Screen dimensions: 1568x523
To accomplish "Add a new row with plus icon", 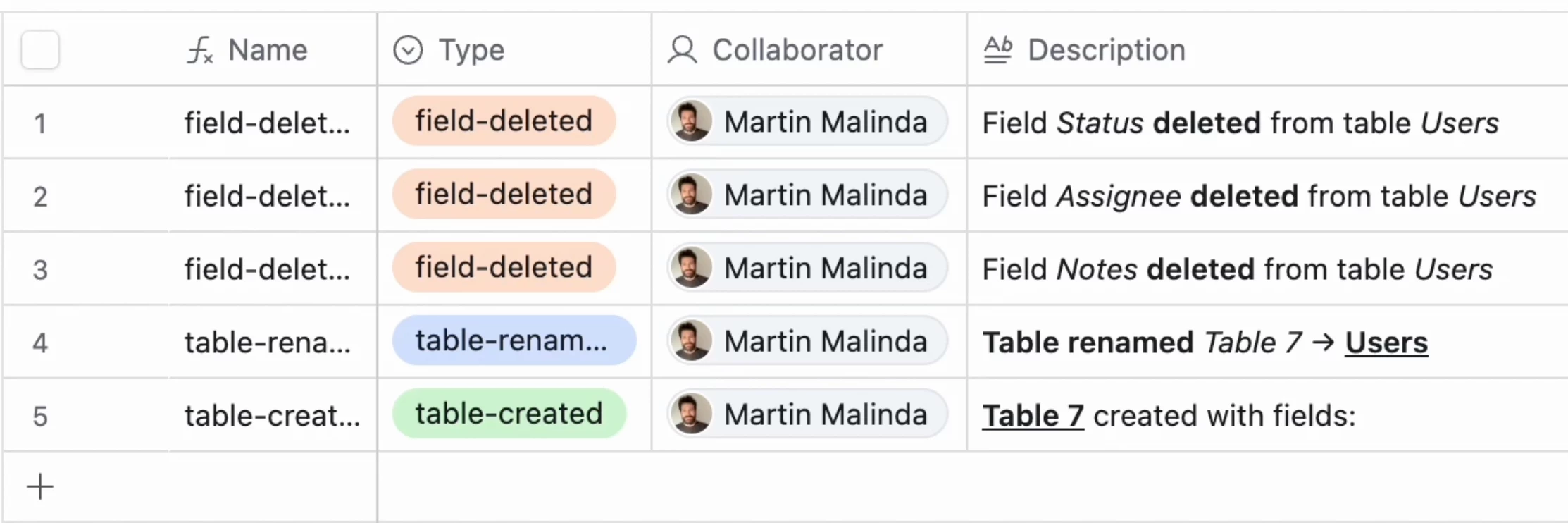I will coord(40,486).
